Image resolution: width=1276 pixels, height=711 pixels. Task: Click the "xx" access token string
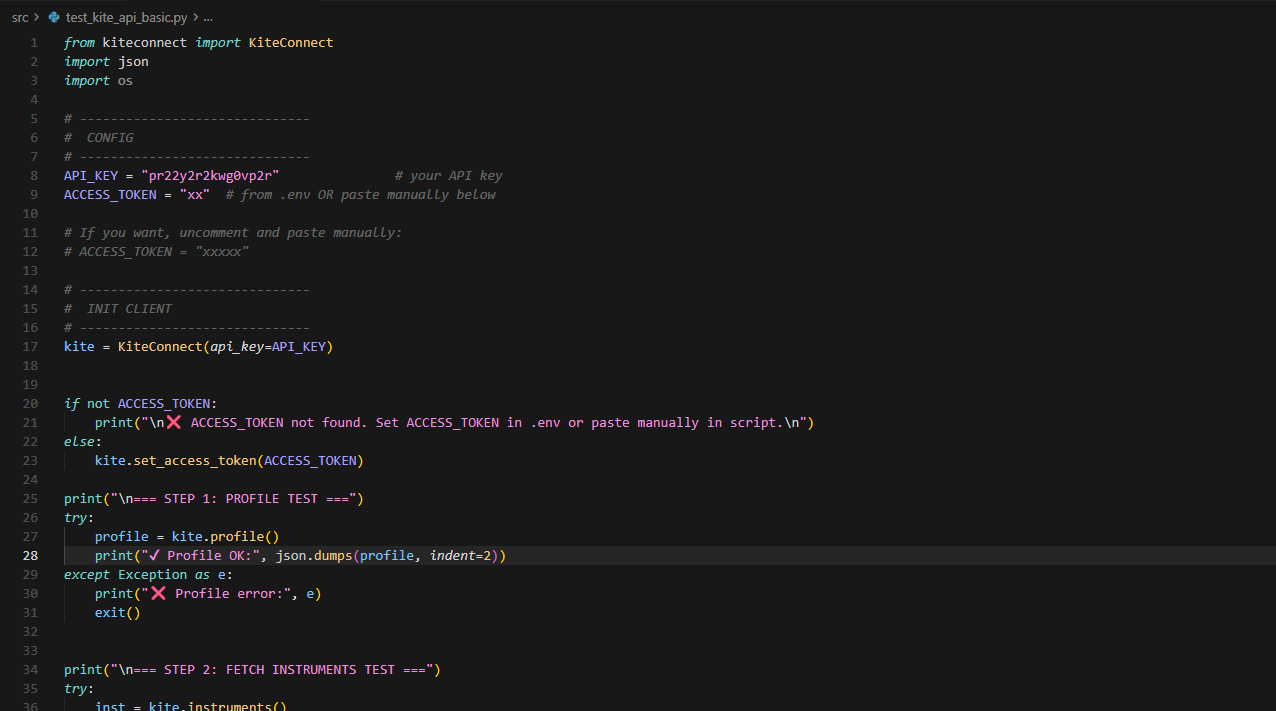click(195, 195)
